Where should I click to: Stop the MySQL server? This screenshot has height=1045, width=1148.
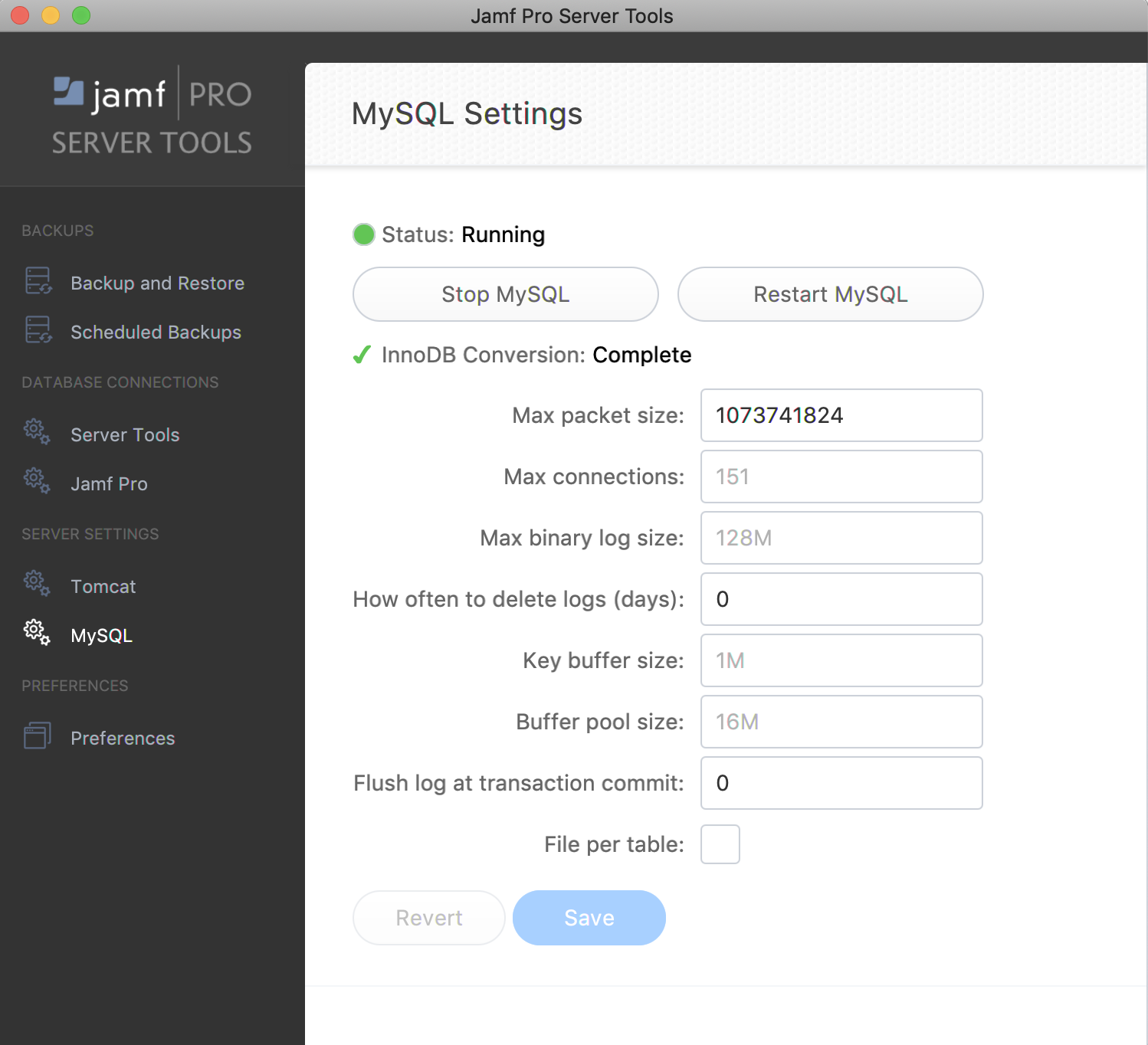(x=505, y=294)
